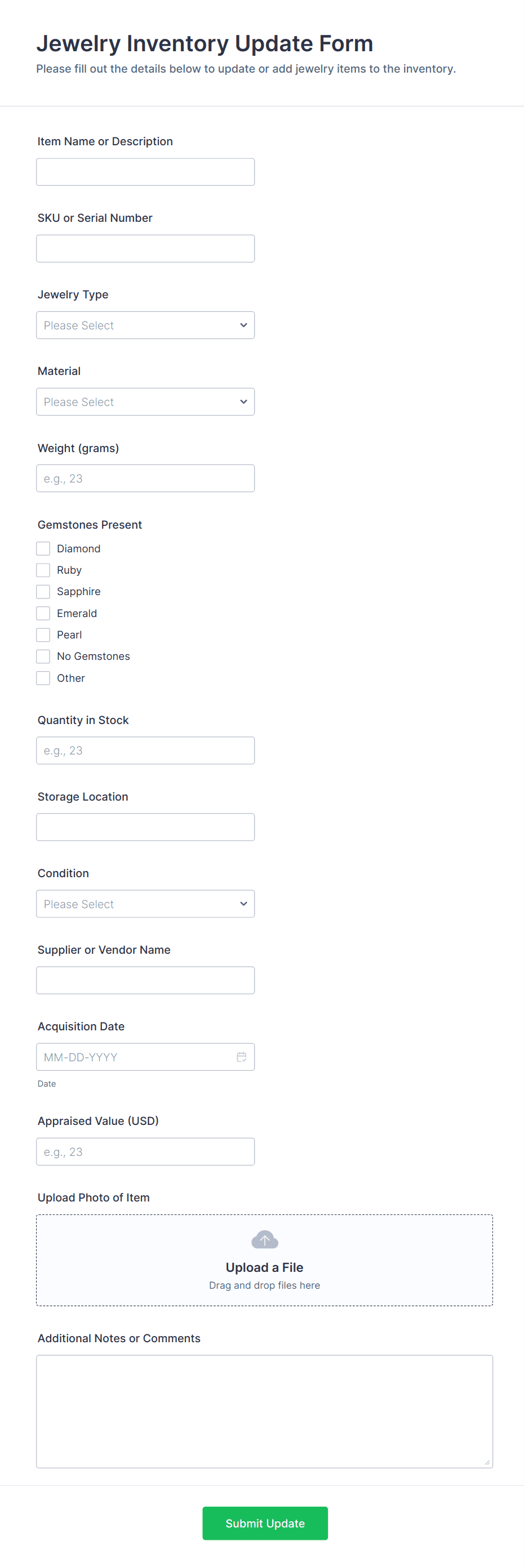Screen dimensions: 524x1568
Task: Tick the Ruby checkbox
Action: tap(43, 570)
